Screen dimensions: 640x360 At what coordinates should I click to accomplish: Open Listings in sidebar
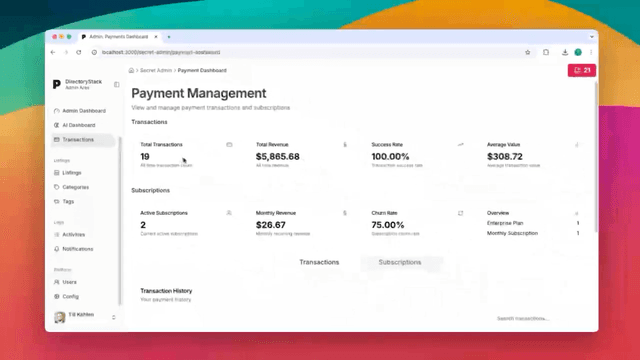(x=68, y=173)
